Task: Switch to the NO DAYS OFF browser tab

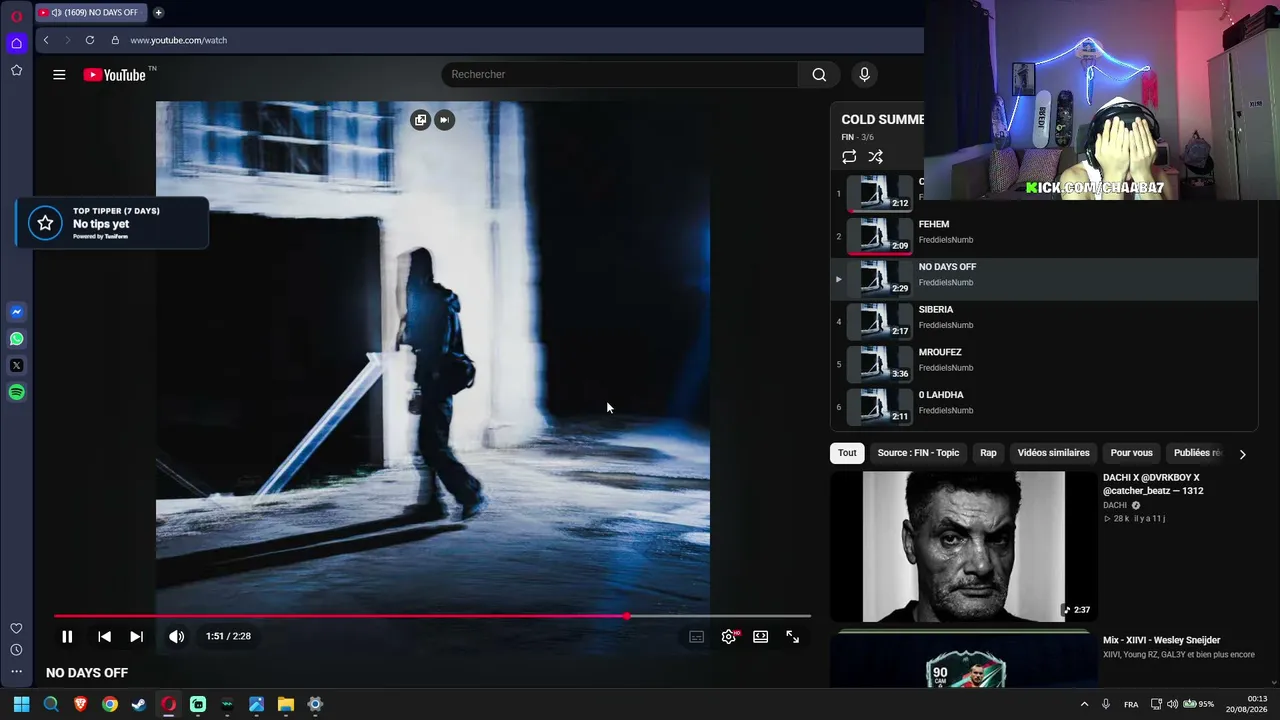Action: click(x=90, y=13)
